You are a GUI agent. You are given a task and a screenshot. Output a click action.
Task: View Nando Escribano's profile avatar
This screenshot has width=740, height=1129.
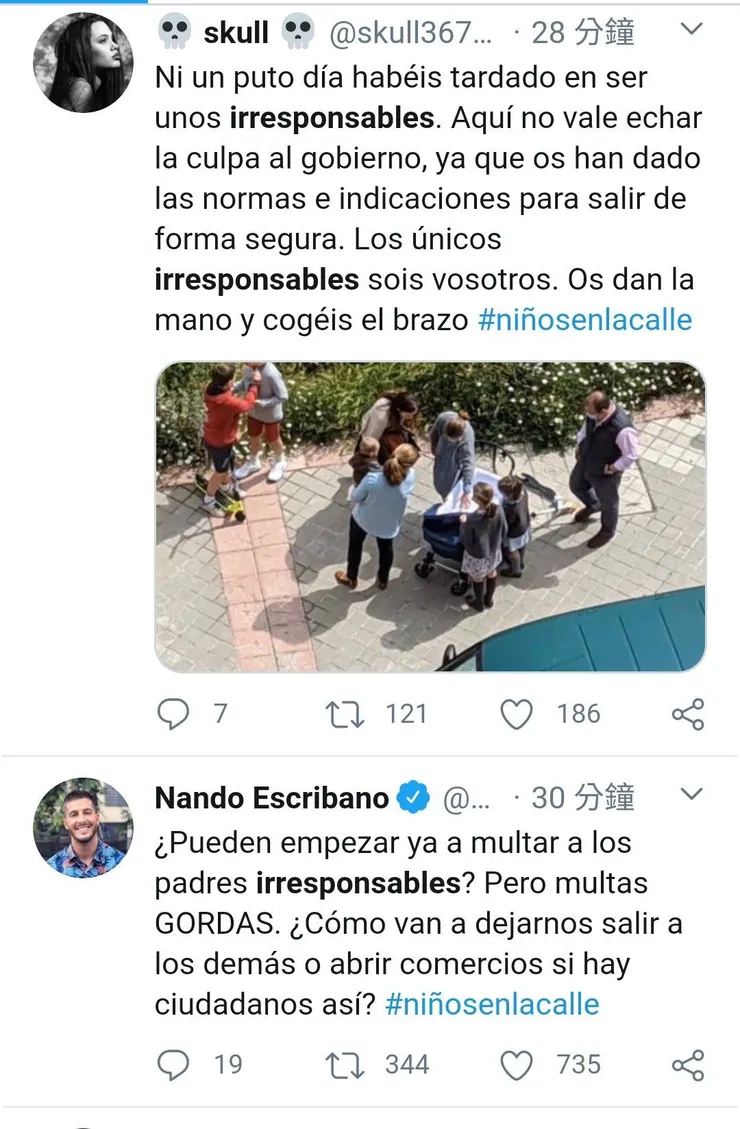pyautogui.click(x=83, y=828)
